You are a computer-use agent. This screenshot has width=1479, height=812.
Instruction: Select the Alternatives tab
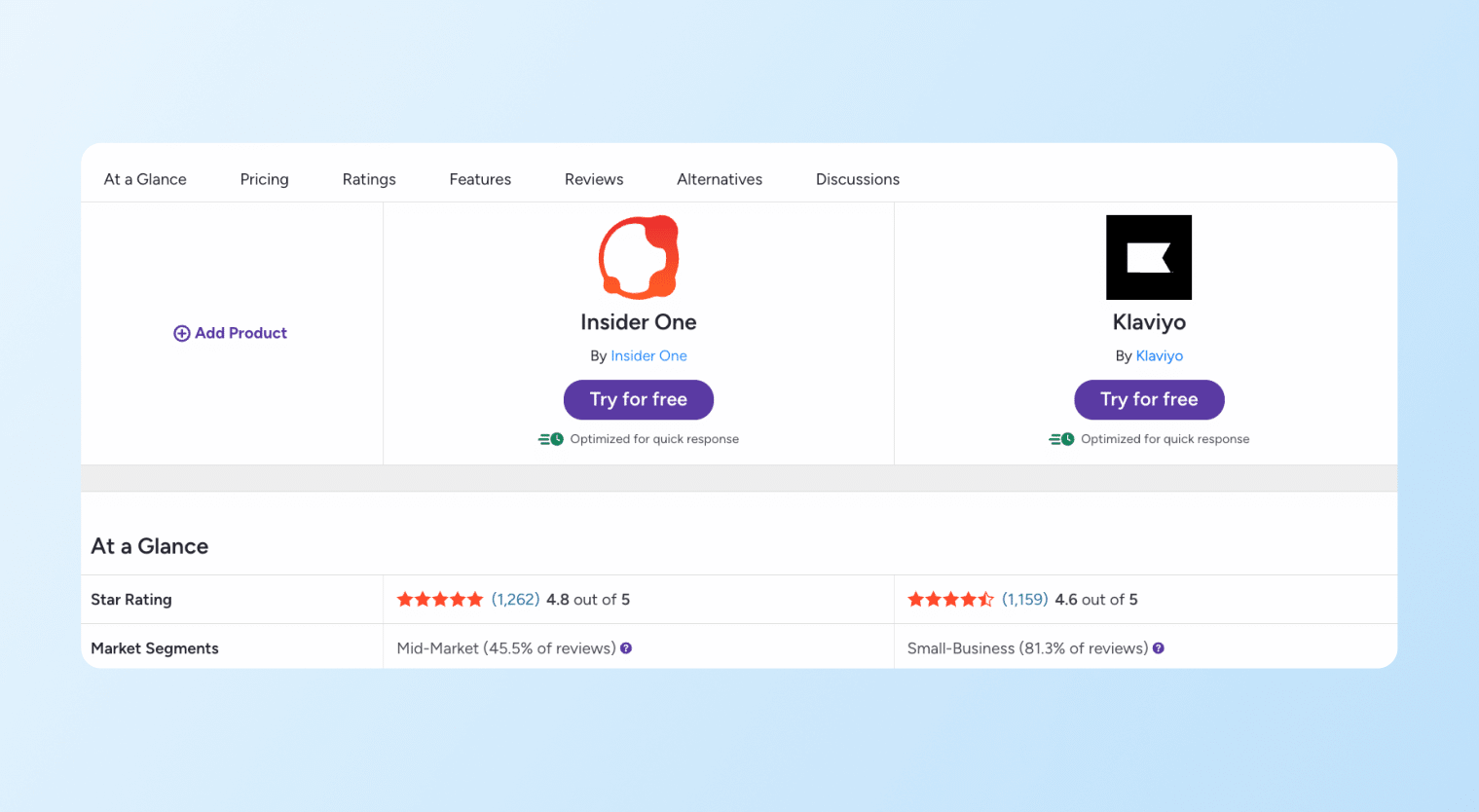point(719,179)
